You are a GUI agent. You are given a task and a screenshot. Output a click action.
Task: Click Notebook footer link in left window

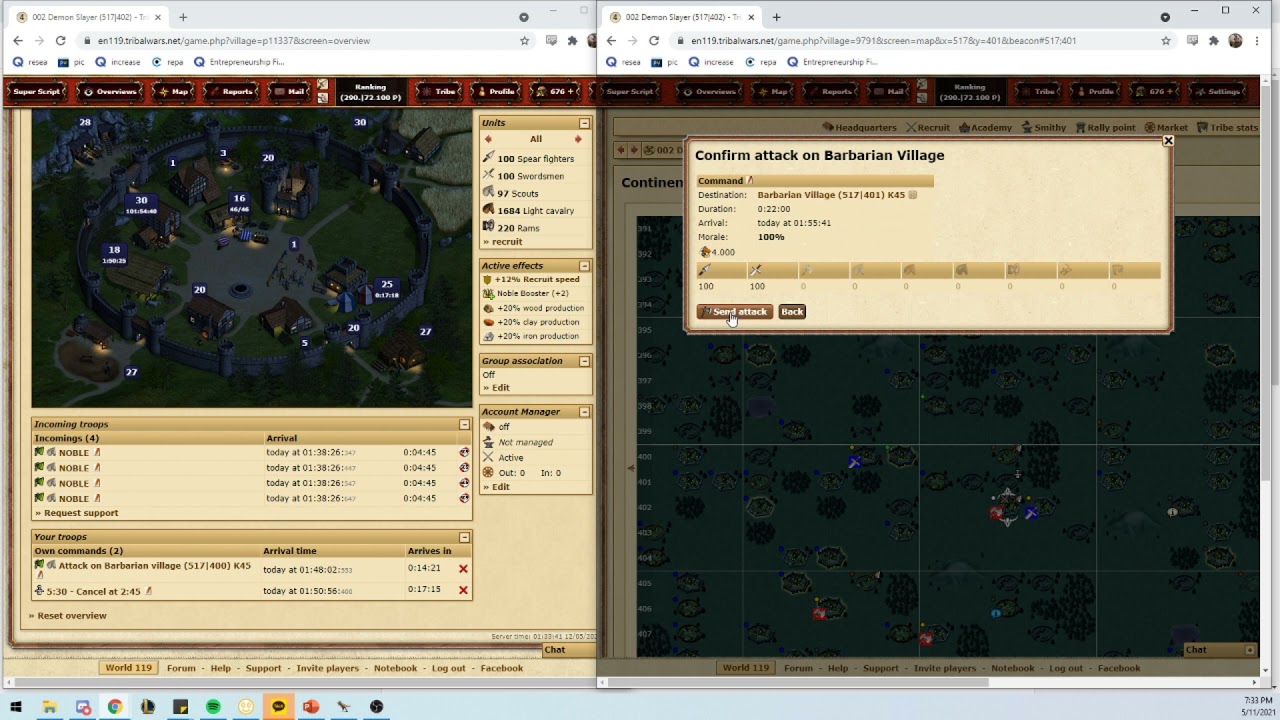coord(395,668)
